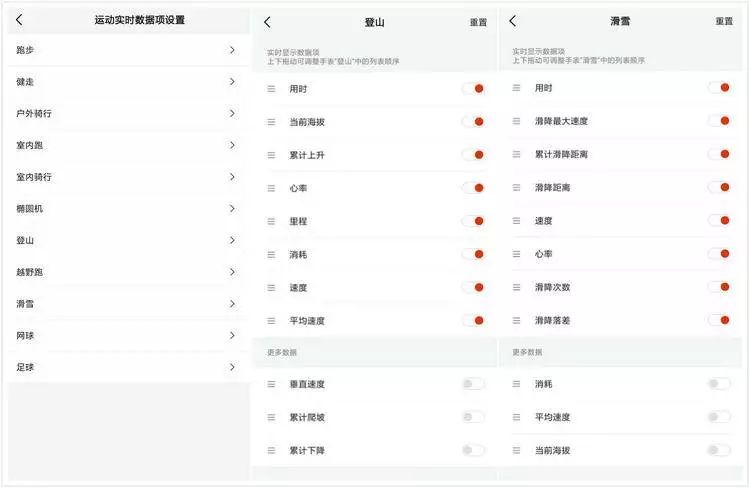Open 滑雪 settings chevron
750x488 pixels.
232,304
